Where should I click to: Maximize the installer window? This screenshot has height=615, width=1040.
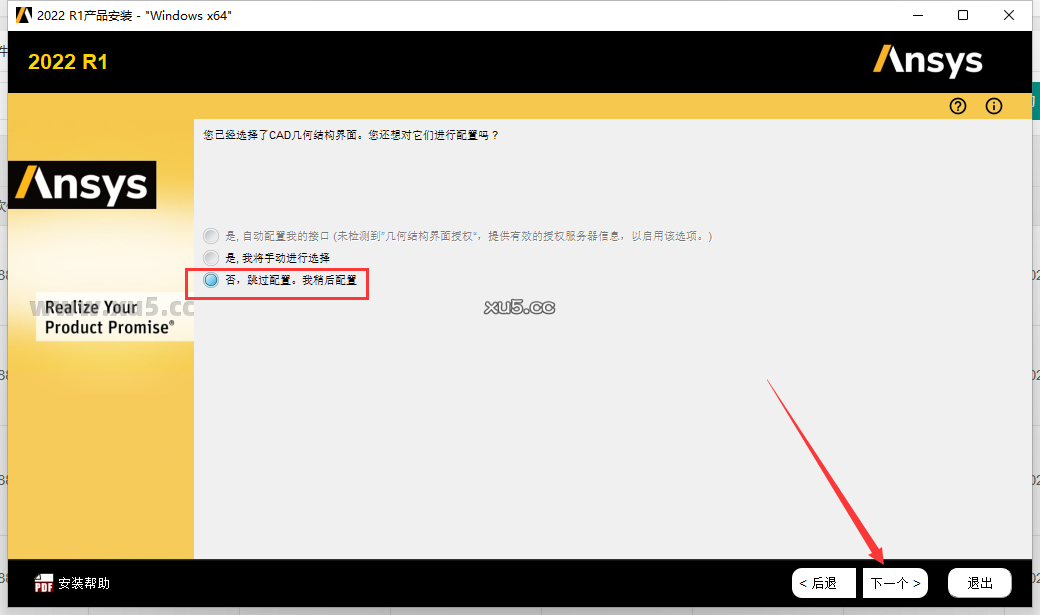pyautogui.click(x=963, y=15)
